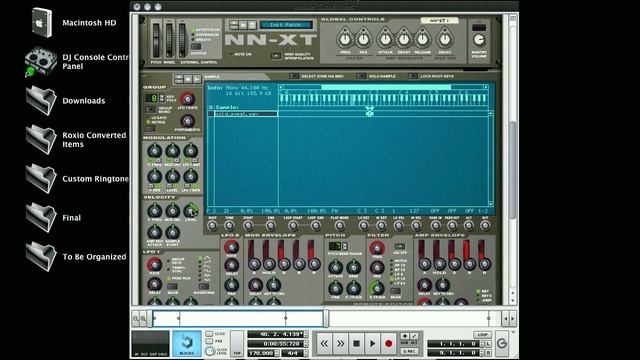
Task: Open the Macintosh HD drive icon
Action: (x=42, y=23)
